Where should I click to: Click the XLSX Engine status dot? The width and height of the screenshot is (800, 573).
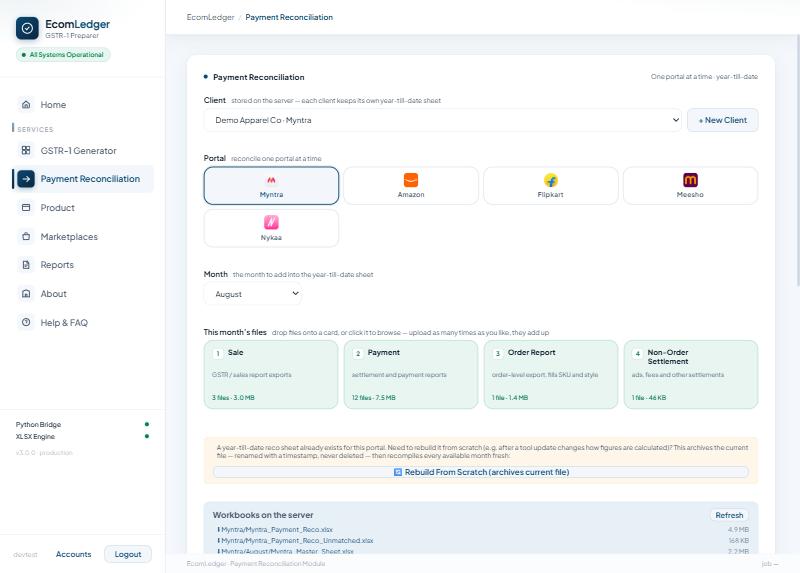tap(147, 436)
